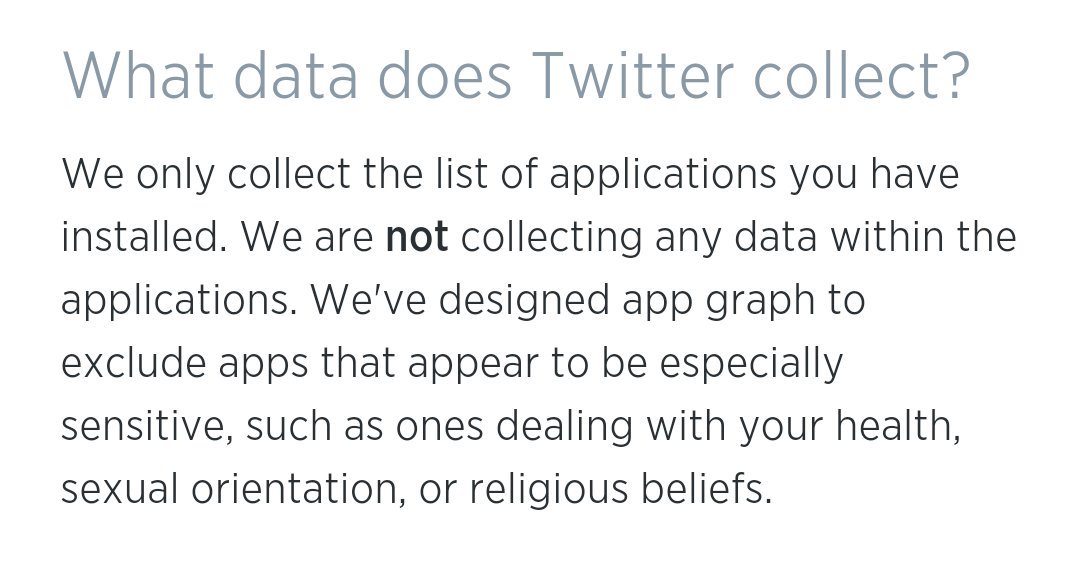Click the word "Twitter" in the heading
The width and height of the screenshot is (1080, 566).
tap(633, 75)
